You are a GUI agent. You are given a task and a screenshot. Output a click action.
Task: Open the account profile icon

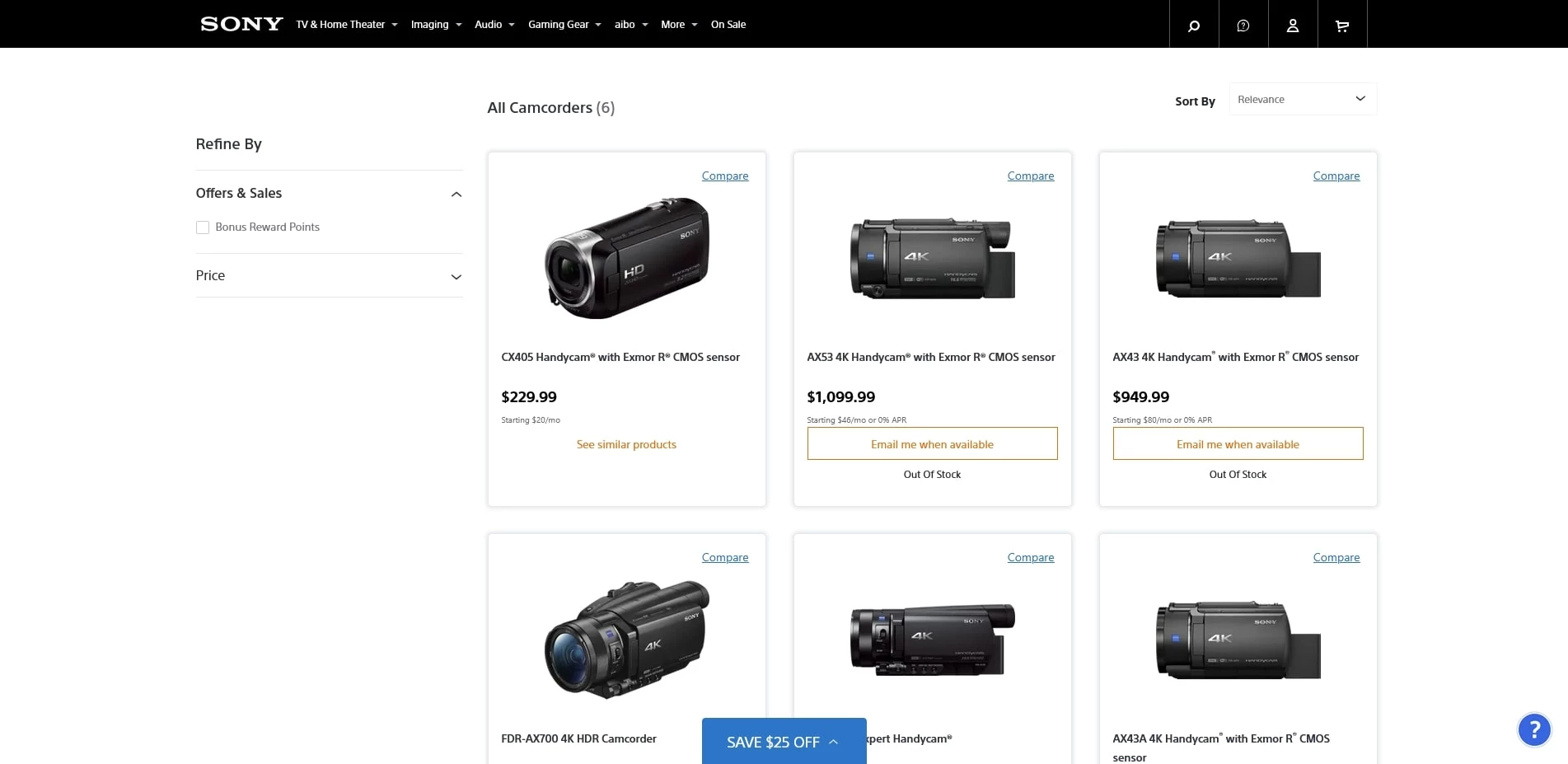pos(1293,25)
